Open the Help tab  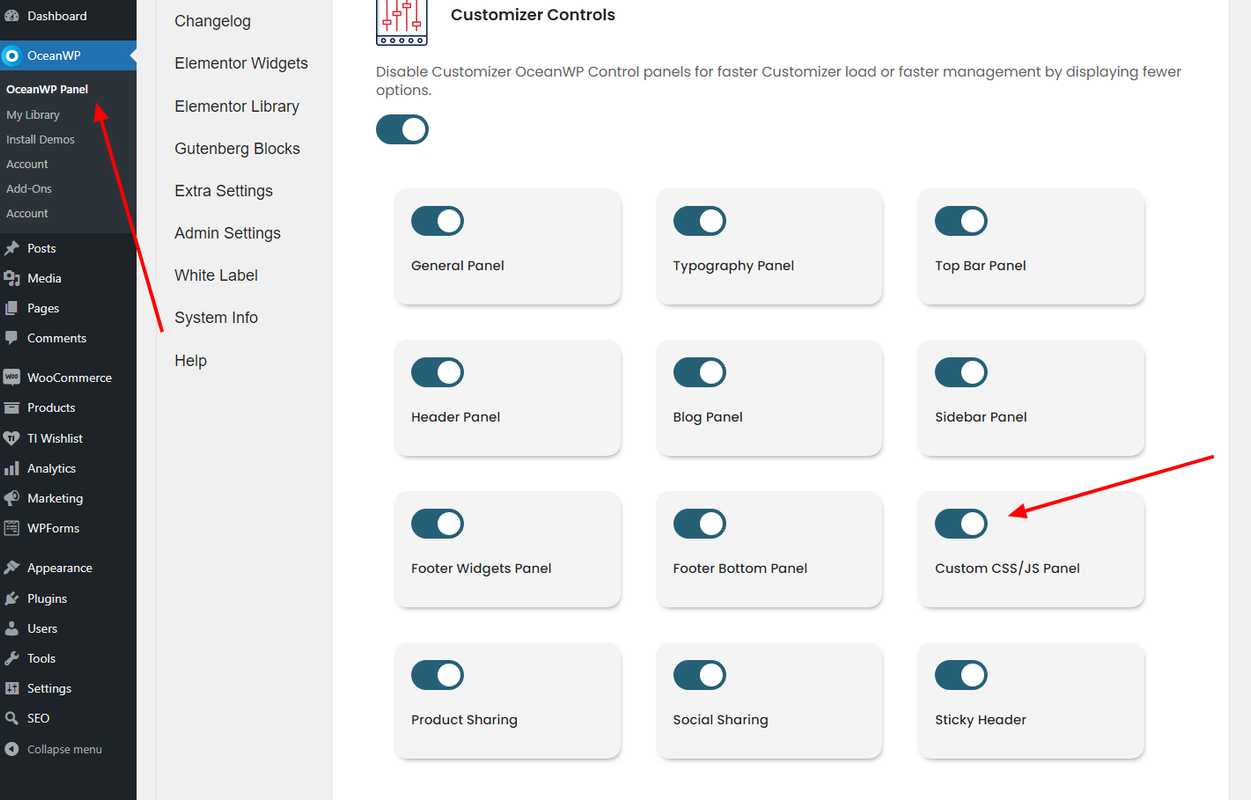point(191,361)
